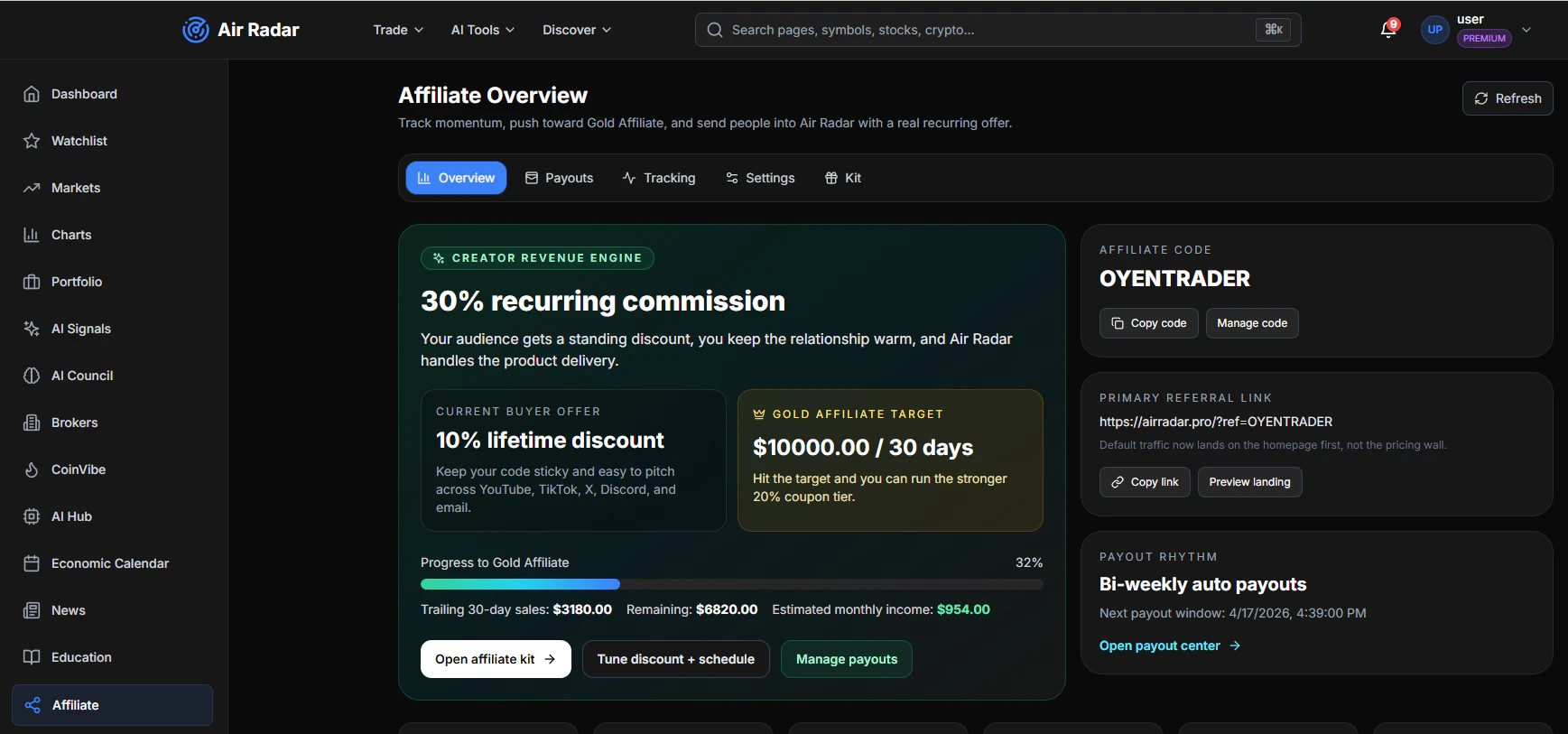Click the arrow after Open payout center
Image resolution: width=1568 pixels, height=734 pixels.
point(1235,646)
